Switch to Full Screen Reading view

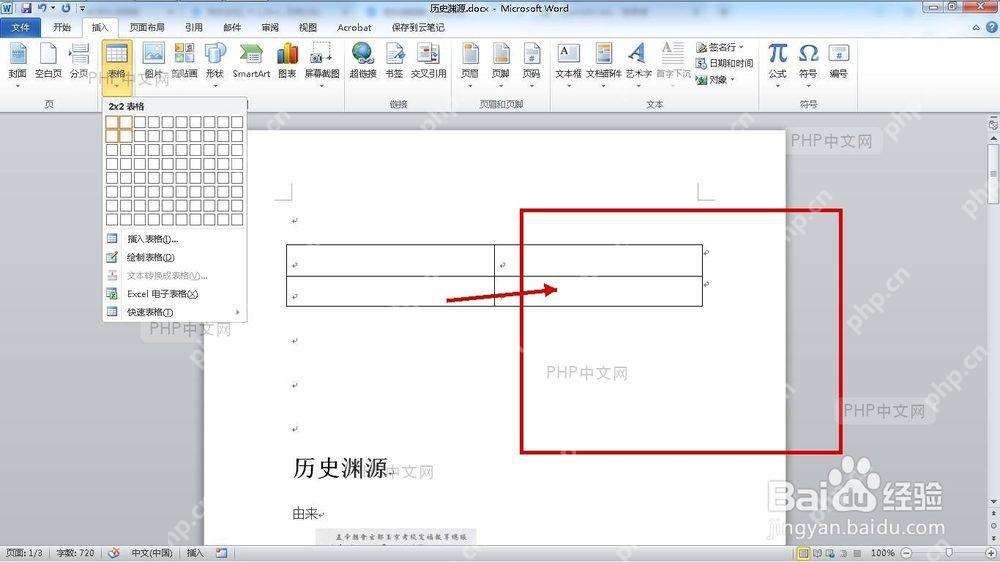[x=817, y=553]
